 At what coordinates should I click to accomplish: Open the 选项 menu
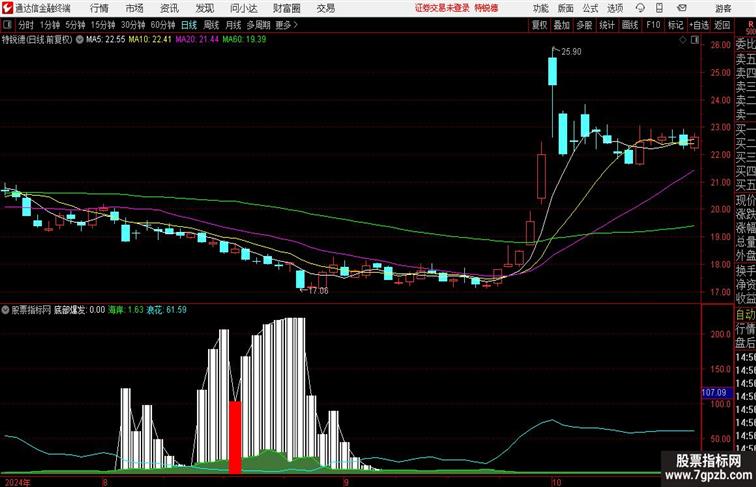tap(615, 8)
